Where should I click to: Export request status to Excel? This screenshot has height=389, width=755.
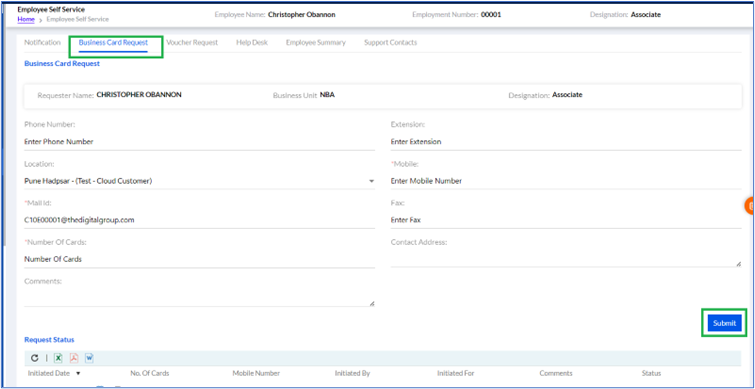point(58,358)
